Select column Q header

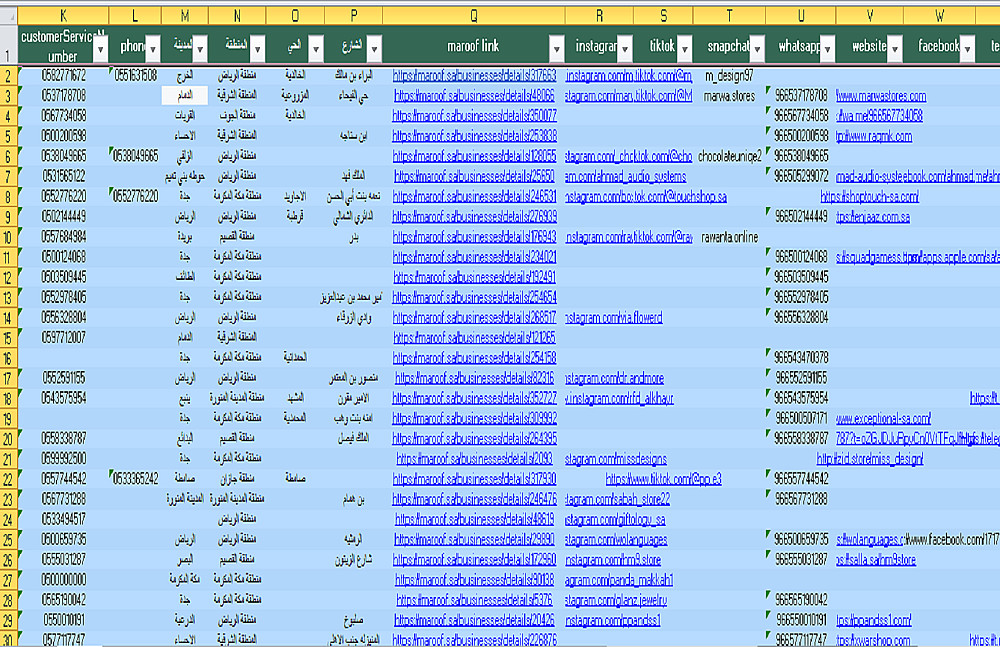coord(474,16)
